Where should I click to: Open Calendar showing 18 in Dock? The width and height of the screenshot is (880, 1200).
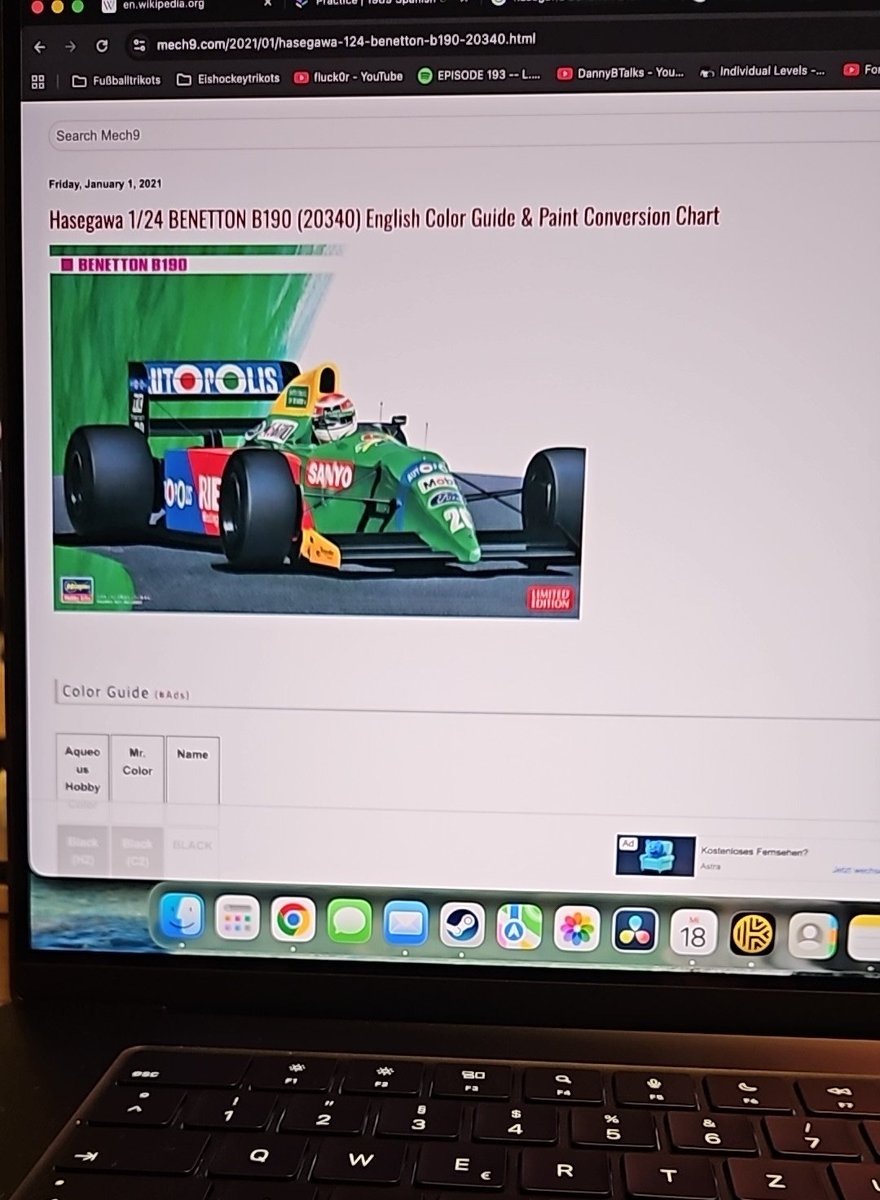coord(692,933)
